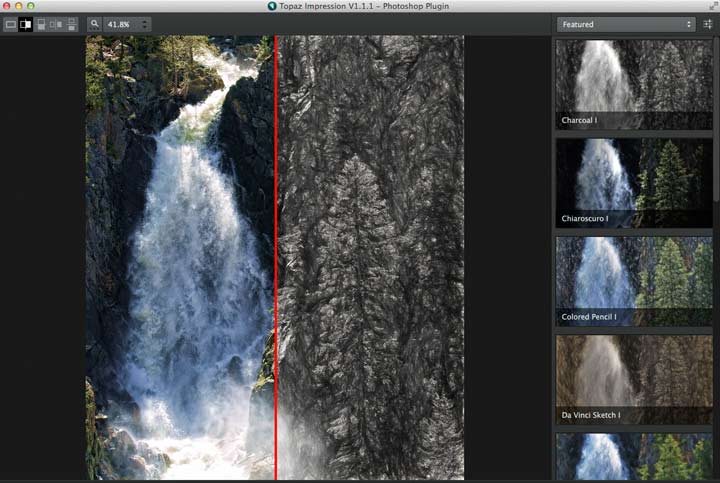Image resolution: width=720 pixels, height=483 pixels.
Task: Click the Topaz Impression title bar icon
Action: click(x=272, y=6)
